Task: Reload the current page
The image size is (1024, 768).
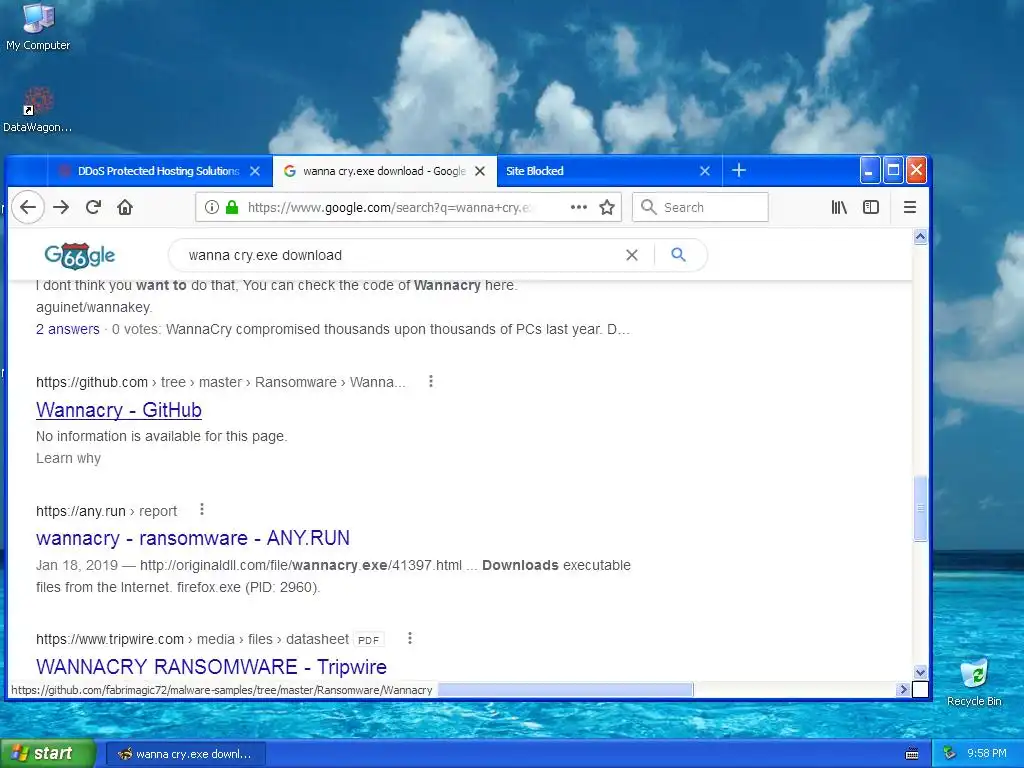Action: click(x=93, y=208)
